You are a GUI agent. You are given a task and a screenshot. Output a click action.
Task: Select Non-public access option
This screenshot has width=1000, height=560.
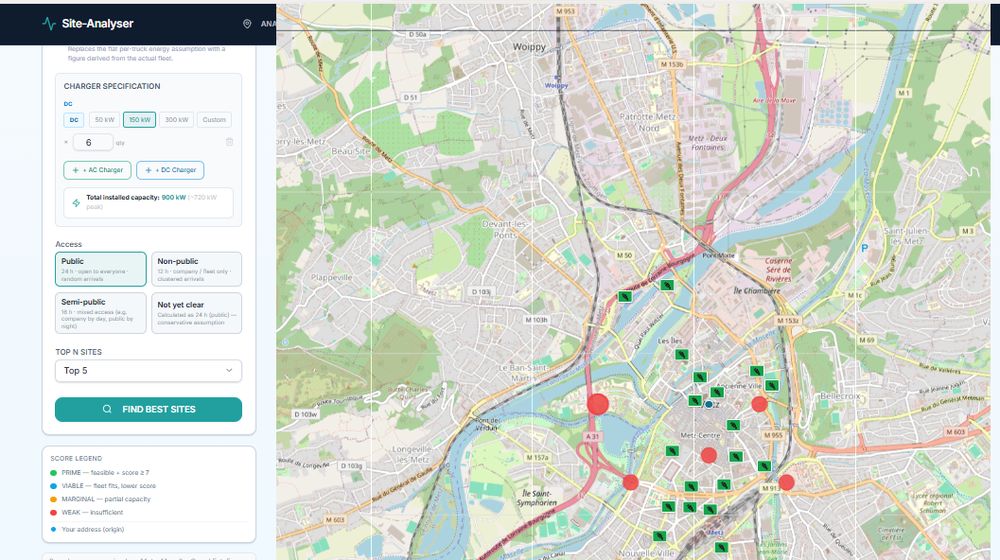(196, 269)
